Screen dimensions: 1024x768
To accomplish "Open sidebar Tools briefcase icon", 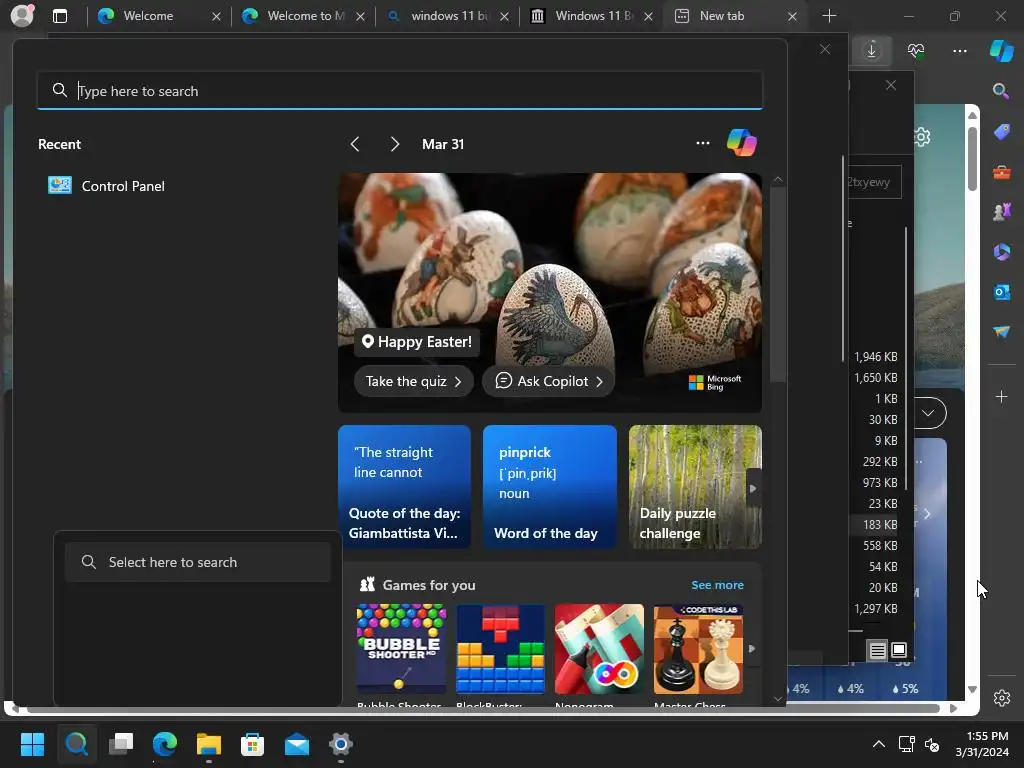I will click(1001, 172).
